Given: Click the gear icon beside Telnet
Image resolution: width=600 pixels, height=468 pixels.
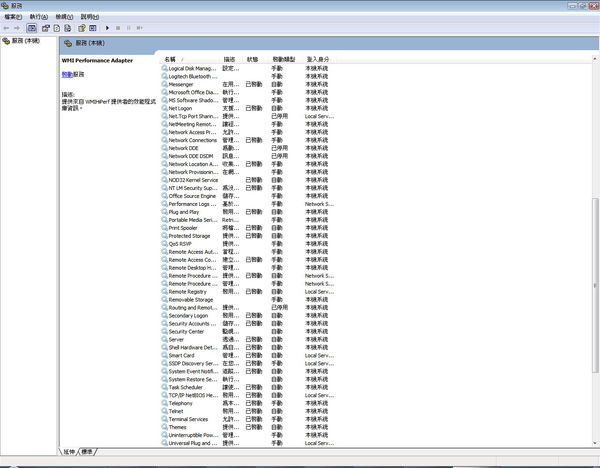Looking at the screenshot, I should click(164, 411).
